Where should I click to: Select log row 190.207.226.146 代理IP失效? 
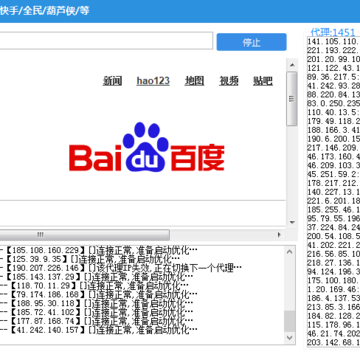pos(121,268)
